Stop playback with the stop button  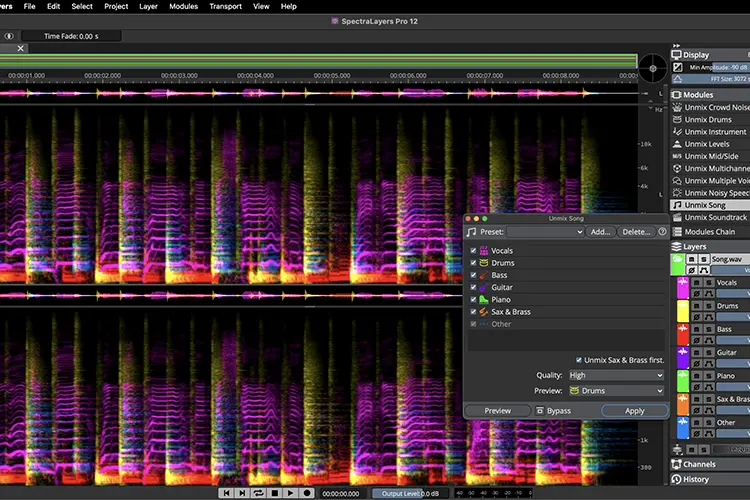click(x=275, y=493)
